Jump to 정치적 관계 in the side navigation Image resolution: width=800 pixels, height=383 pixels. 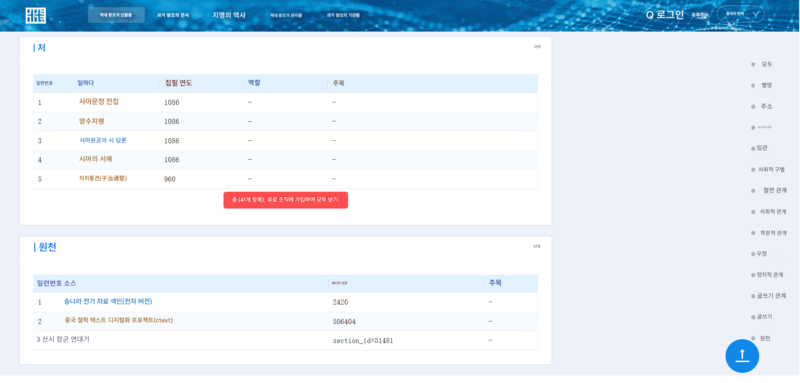(771, 274)
